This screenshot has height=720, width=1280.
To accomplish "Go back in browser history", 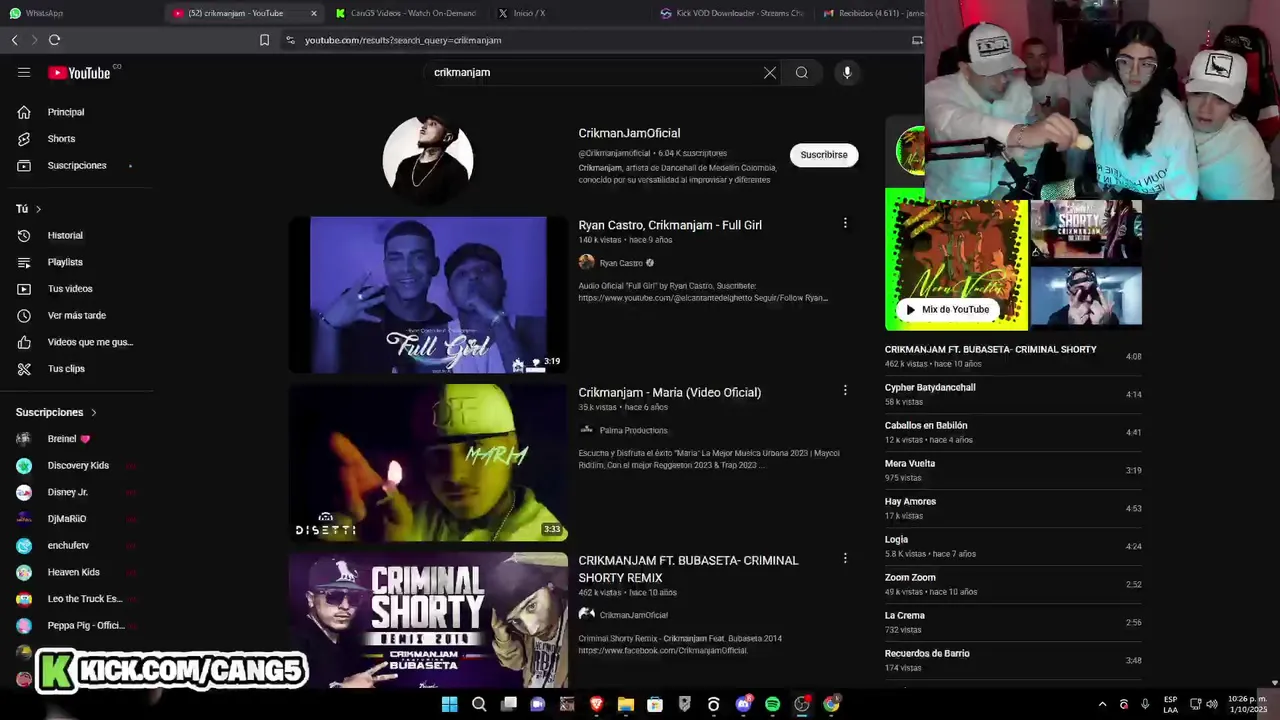I will pos(14,40).
